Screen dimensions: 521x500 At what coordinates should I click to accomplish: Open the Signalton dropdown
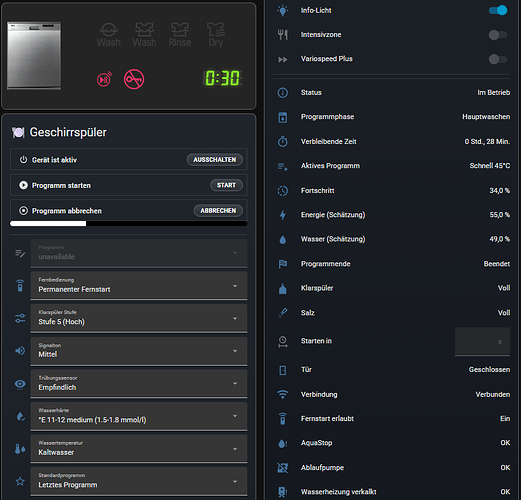click(139, 351)
